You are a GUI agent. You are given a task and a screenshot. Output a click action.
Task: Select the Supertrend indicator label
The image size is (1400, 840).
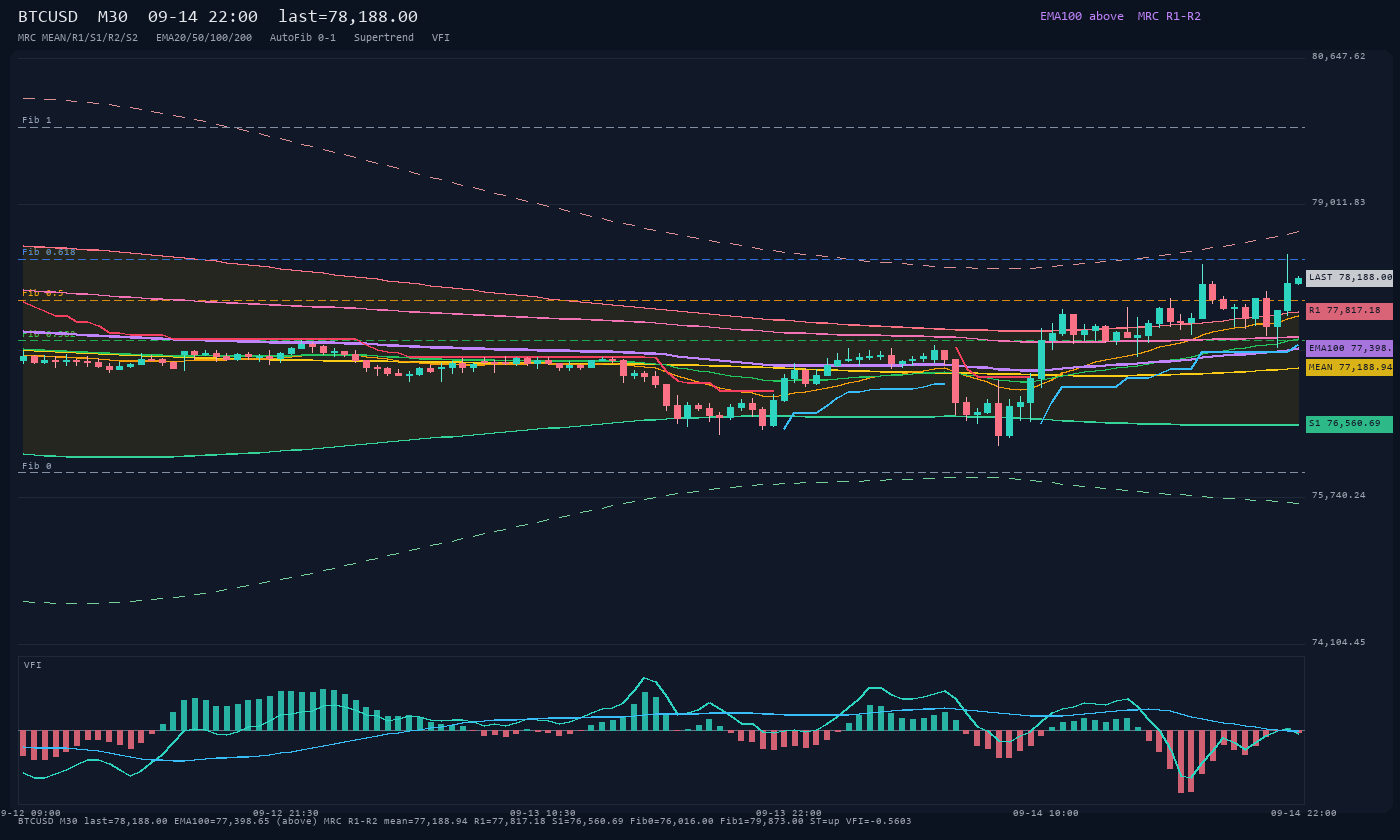pos(384,38)
